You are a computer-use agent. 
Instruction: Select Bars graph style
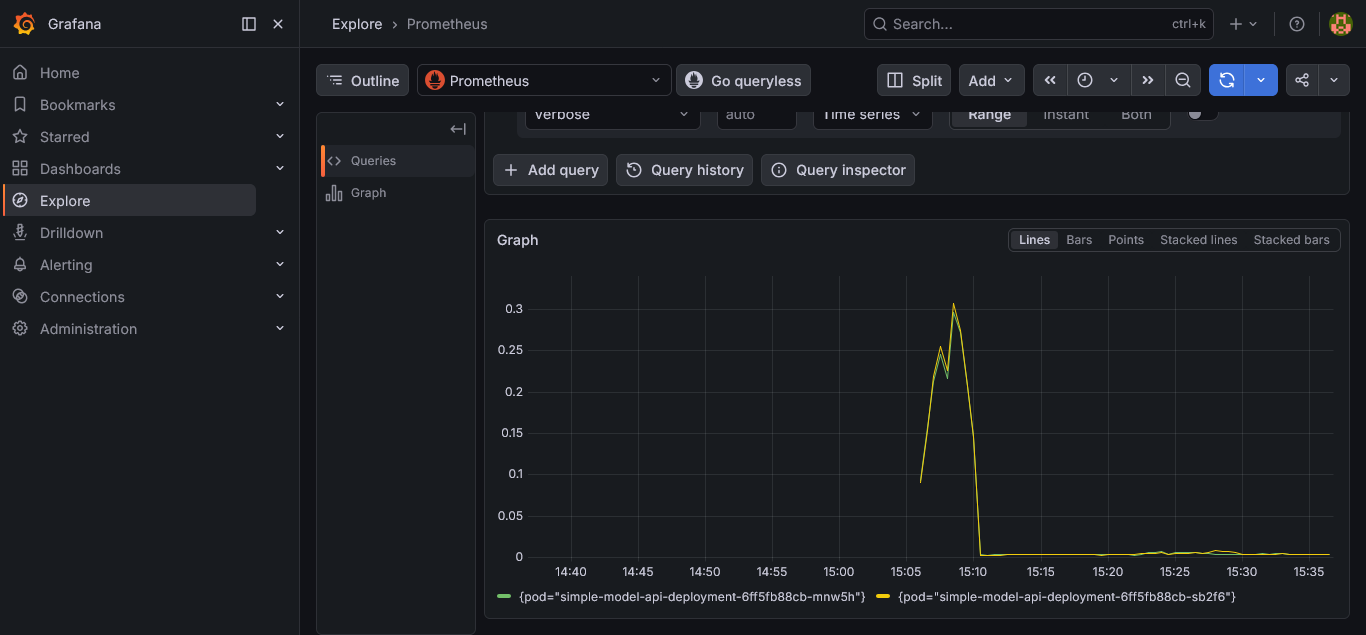(x=1079, y=240)
